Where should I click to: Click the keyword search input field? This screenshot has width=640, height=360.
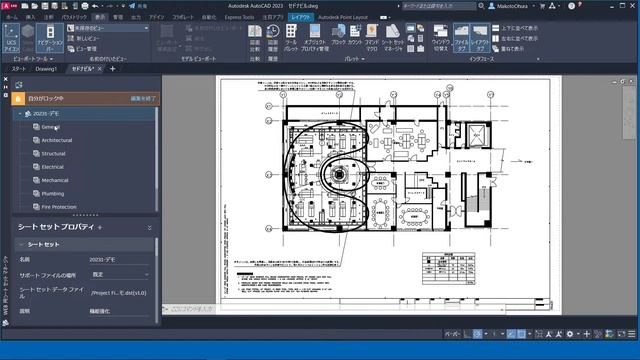pyautogui.click(x=439, y=6)
